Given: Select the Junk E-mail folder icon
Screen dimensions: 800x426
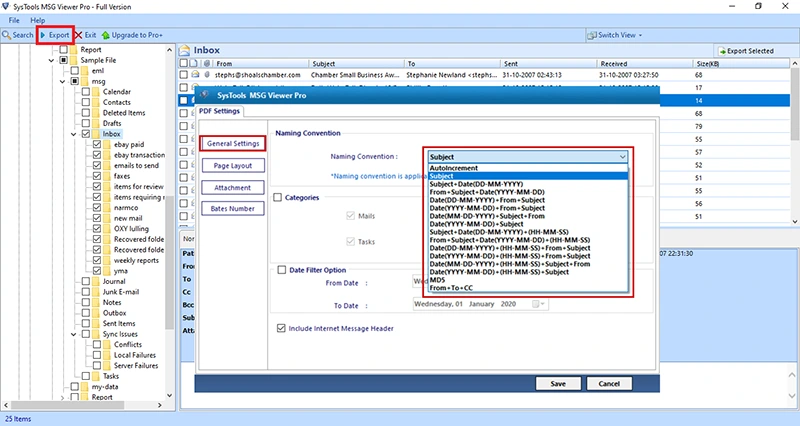Looking at the screenshot, I should pos(96,292).
